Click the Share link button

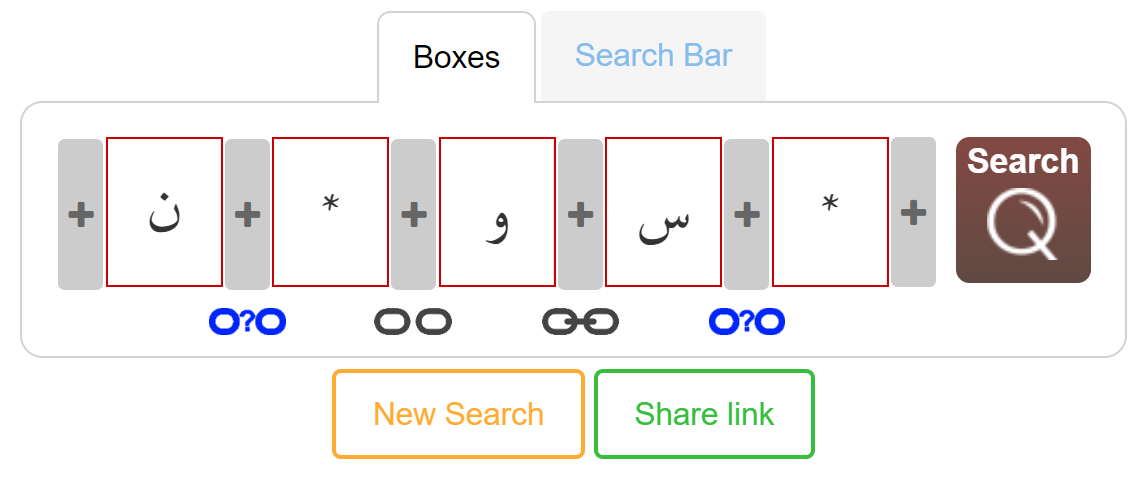tap(704, 414)
